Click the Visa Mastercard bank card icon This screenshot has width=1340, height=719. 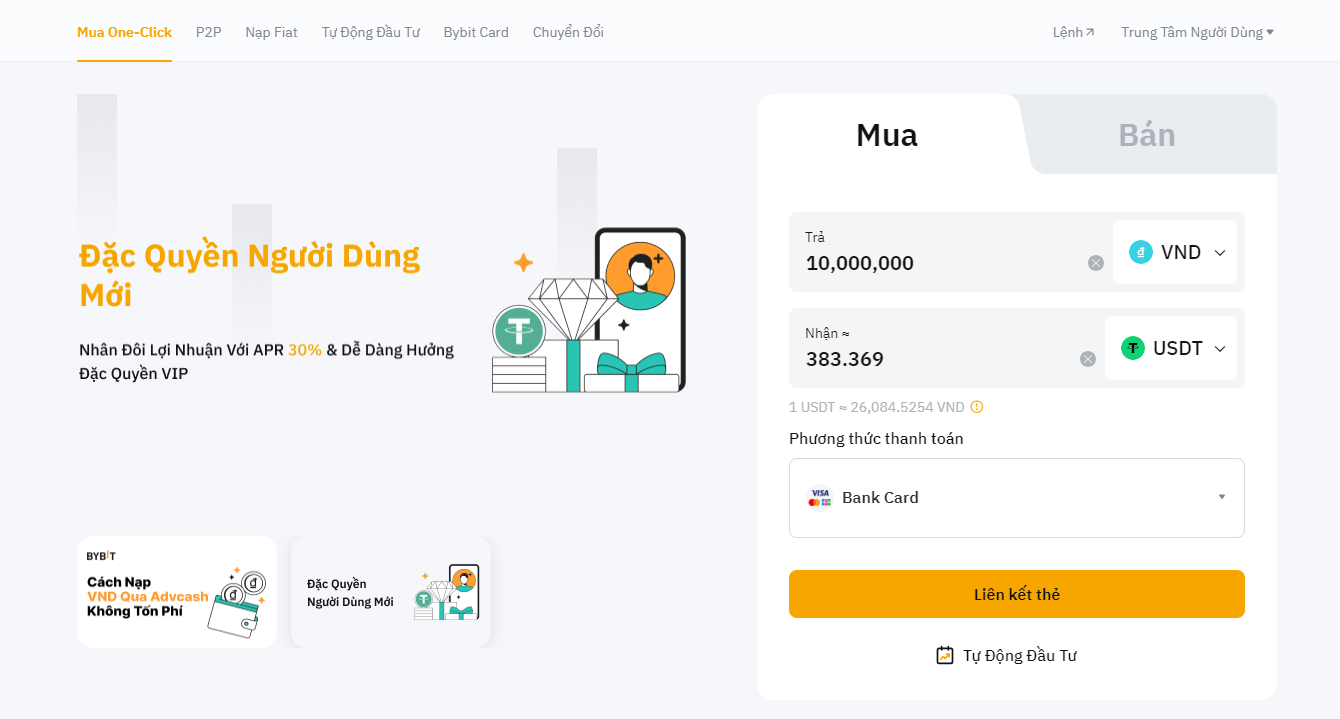click(820, 497)
